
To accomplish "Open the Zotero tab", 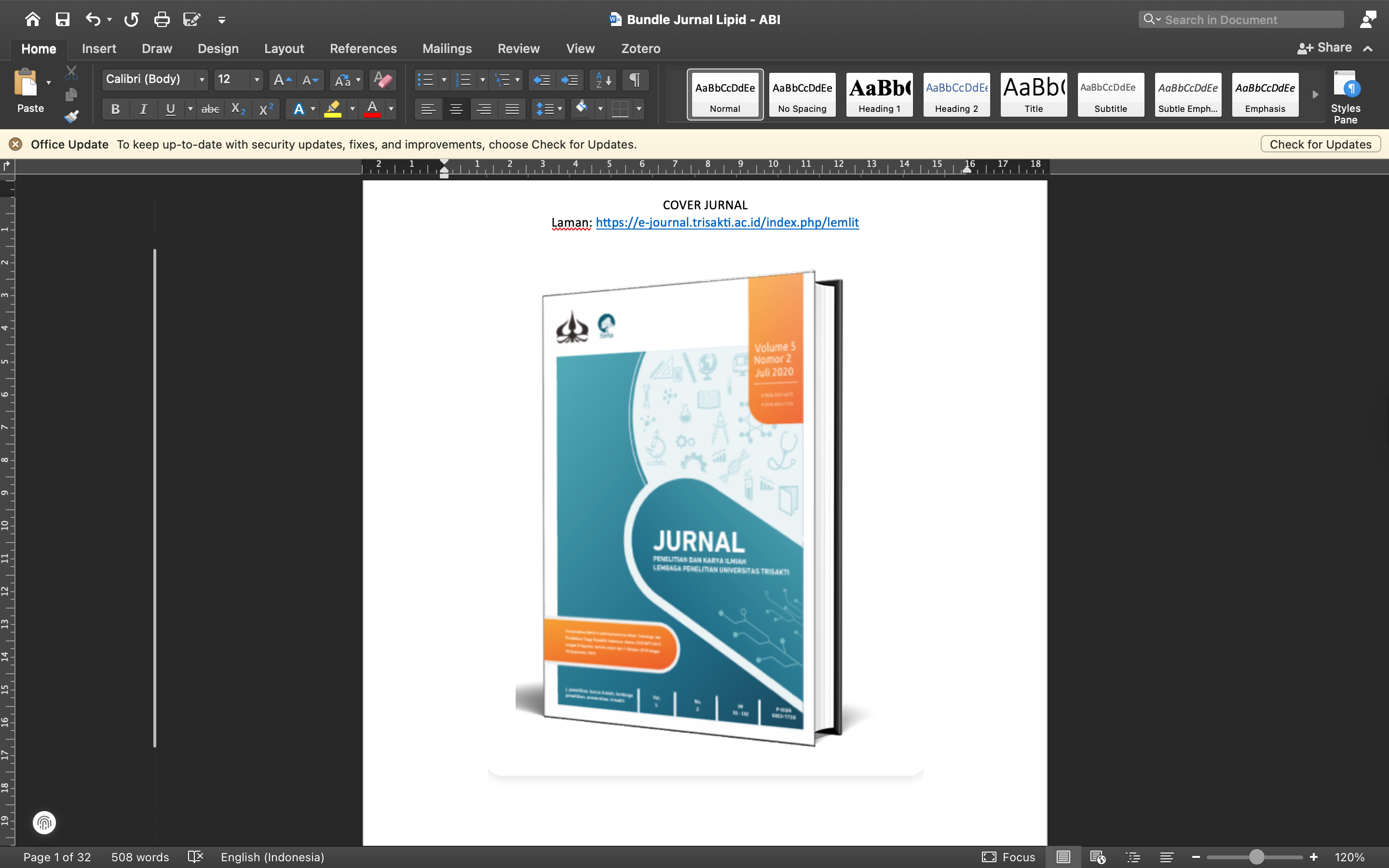I will click(640, 49).
